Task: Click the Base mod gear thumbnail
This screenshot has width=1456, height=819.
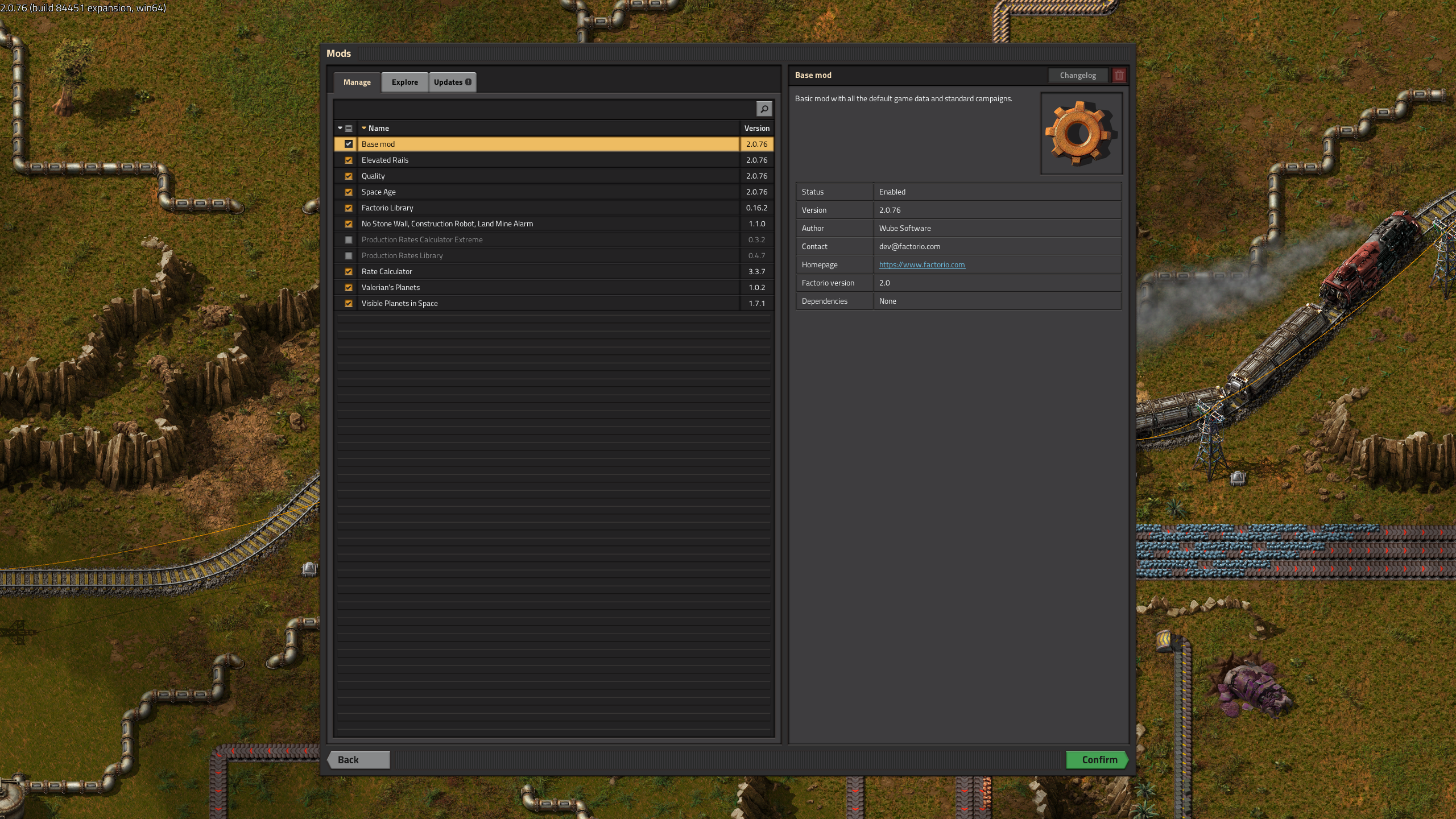Action: 1081,134
